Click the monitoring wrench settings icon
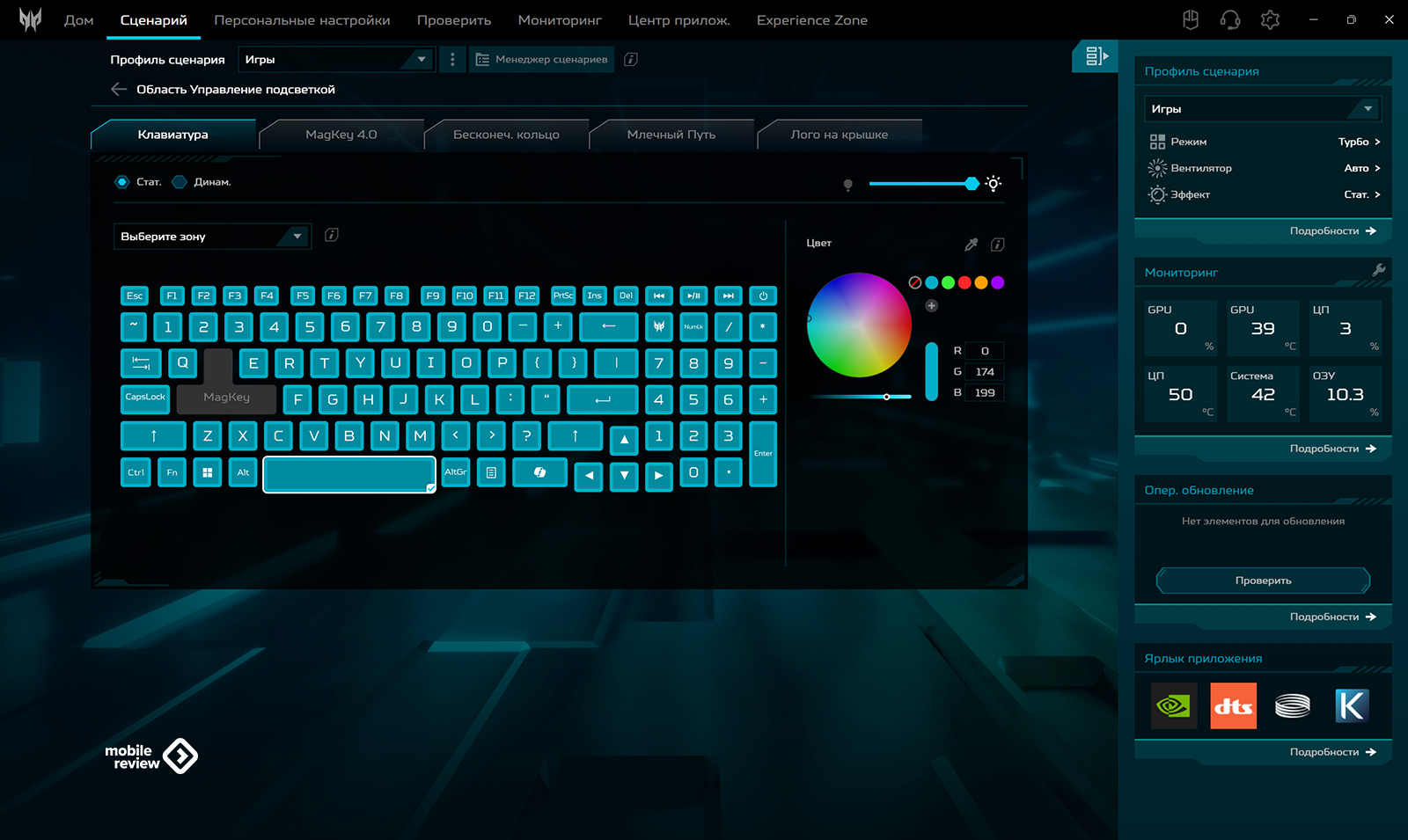The image size is (1408, 840). pyautogui.click(x=1378, y=271)
